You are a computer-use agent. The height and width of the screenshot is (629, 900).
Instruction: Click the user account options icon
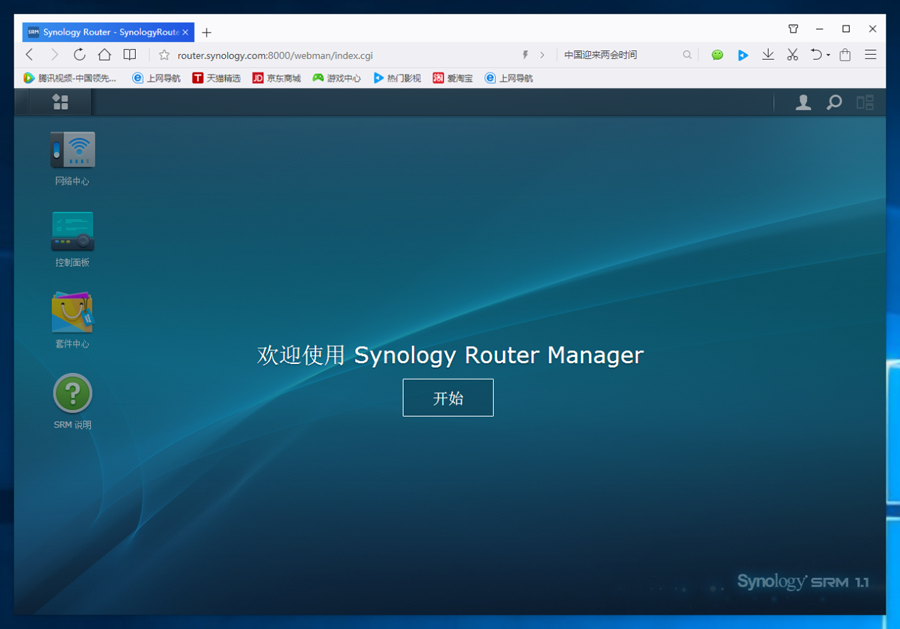coord(802,102)
